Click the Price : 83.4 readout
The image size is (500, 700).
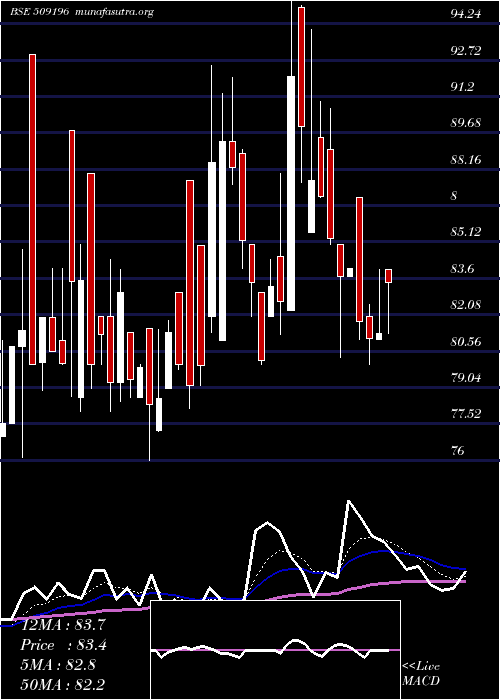pyautogui.click(x=63, y=645)
